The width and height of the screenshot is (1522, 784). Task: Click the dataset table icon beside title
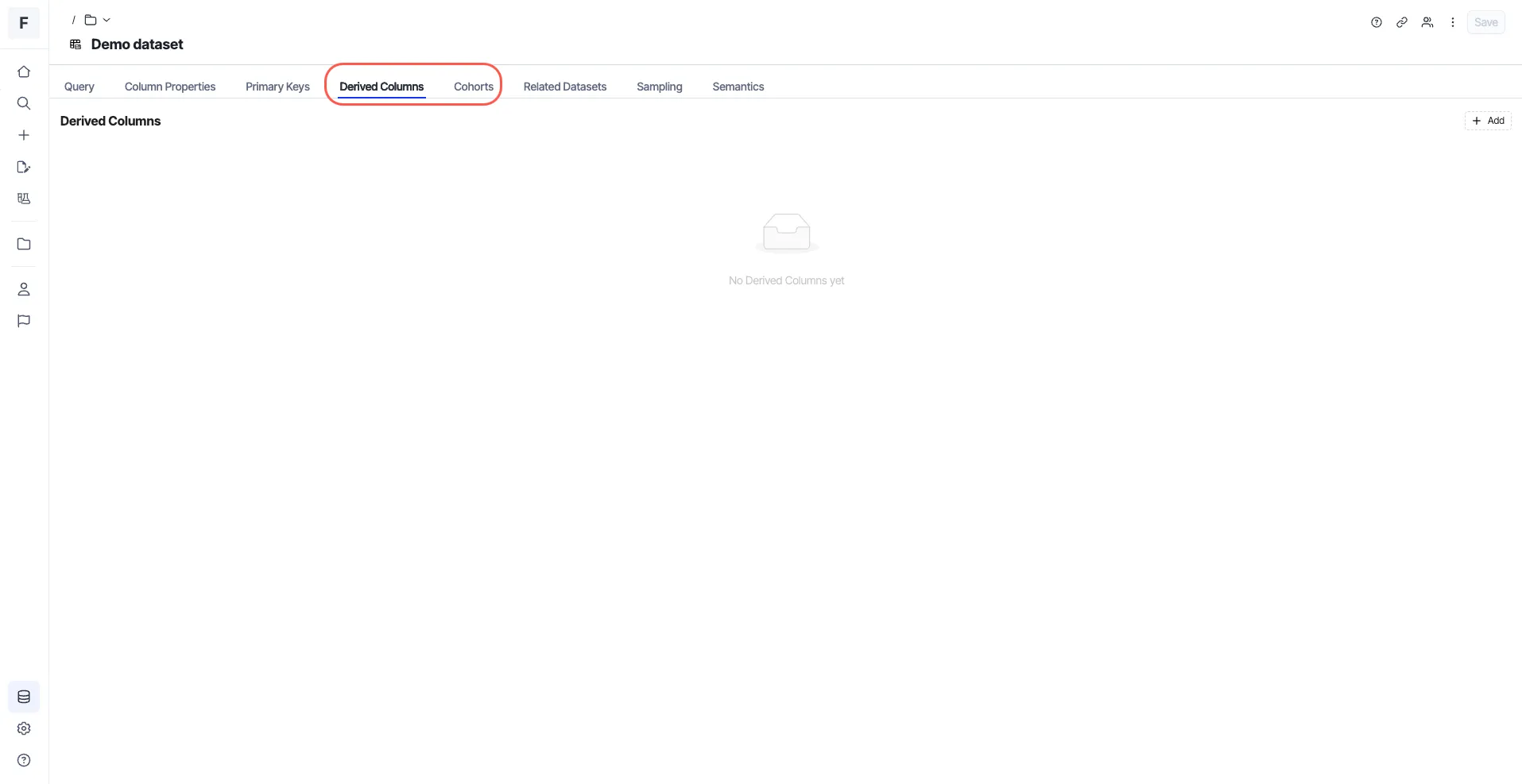[76, 44]
